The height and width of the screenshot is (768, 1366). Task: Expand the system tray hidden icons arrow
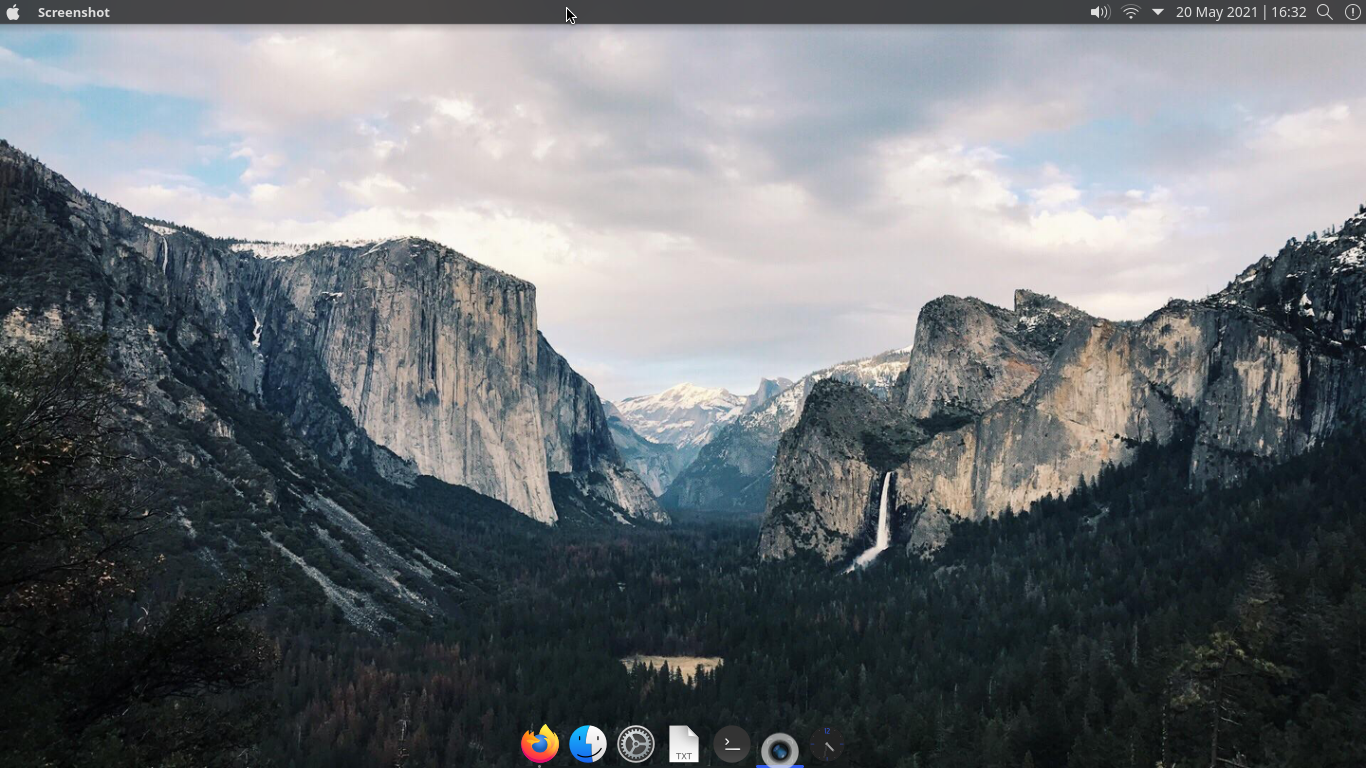click(x=1158, y=12)
